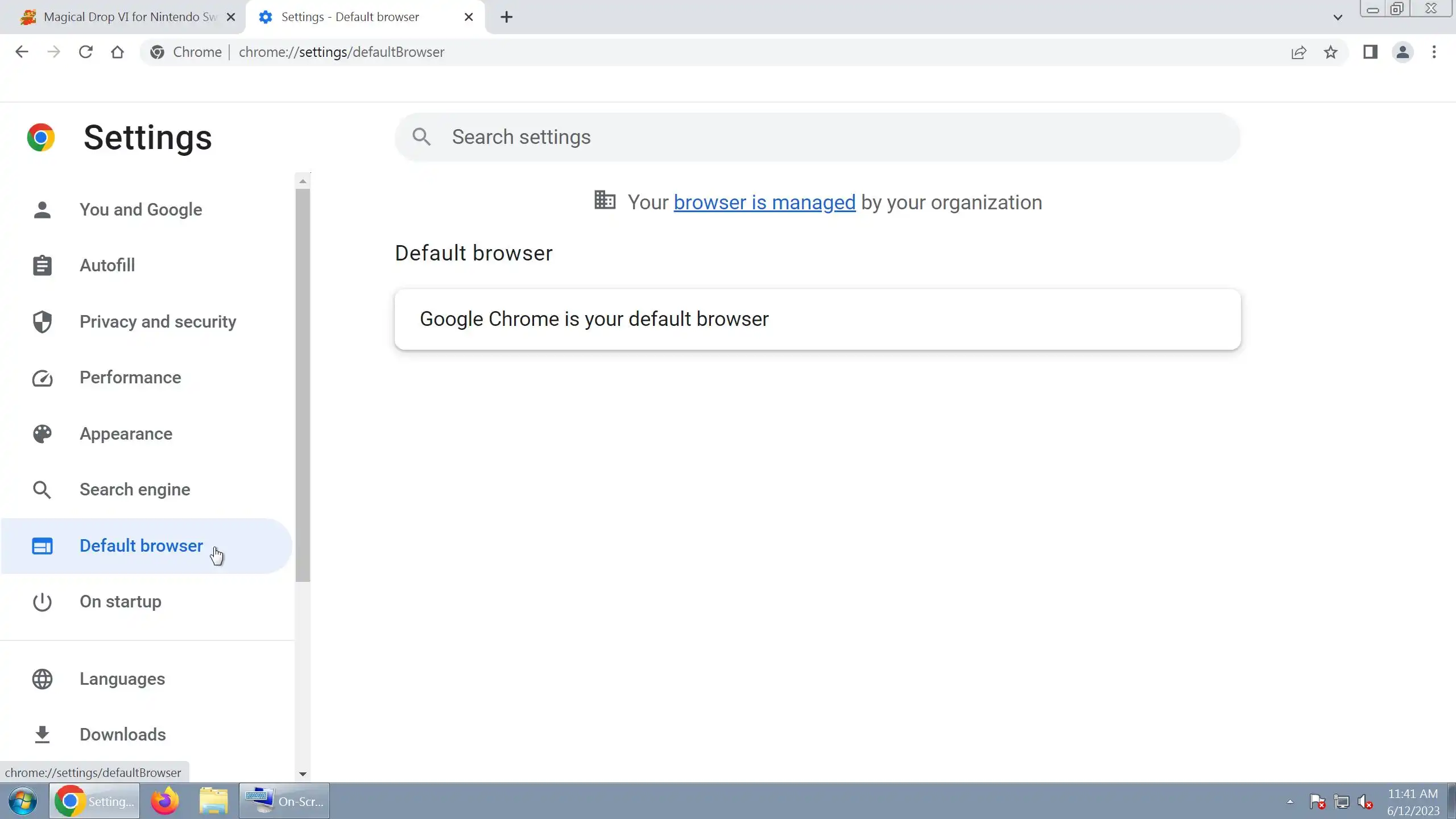Bookmark this page with the star icon

[x=1330, y=52]
